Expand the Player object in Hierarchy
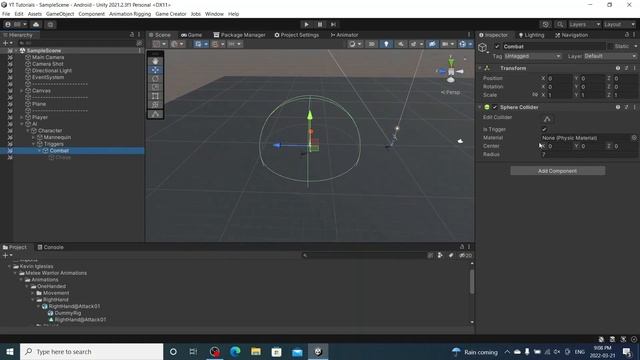Screen dimensions: 640x360 point(22,118)
